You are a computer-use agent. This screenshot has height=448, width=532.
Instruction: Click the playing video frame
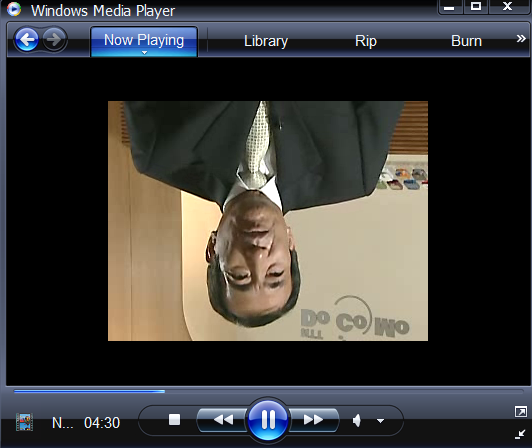[268, 221]
